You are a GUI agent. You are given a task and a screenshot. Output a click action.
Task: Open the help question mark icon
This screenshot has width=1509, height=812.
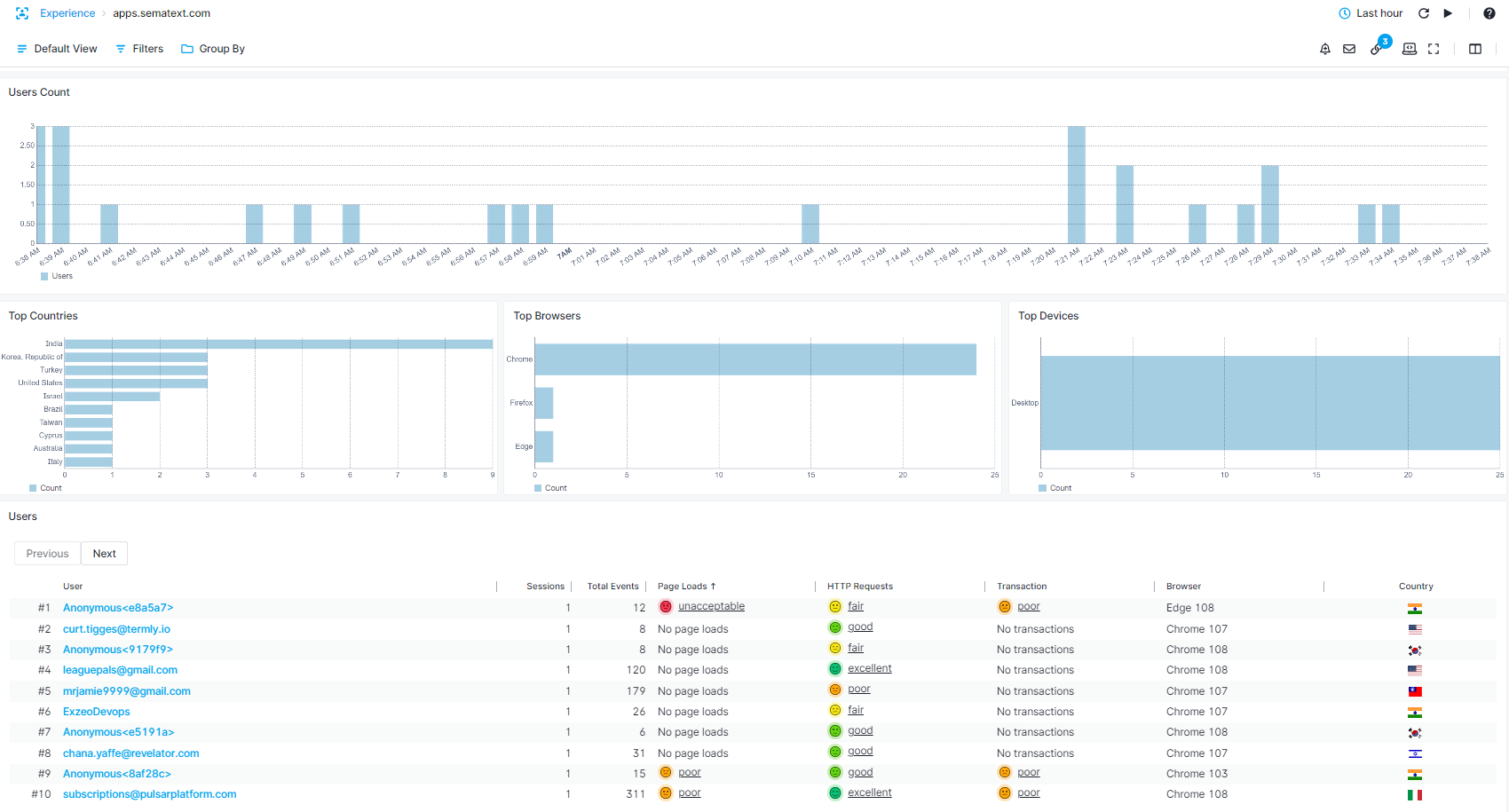[1489, 13]
